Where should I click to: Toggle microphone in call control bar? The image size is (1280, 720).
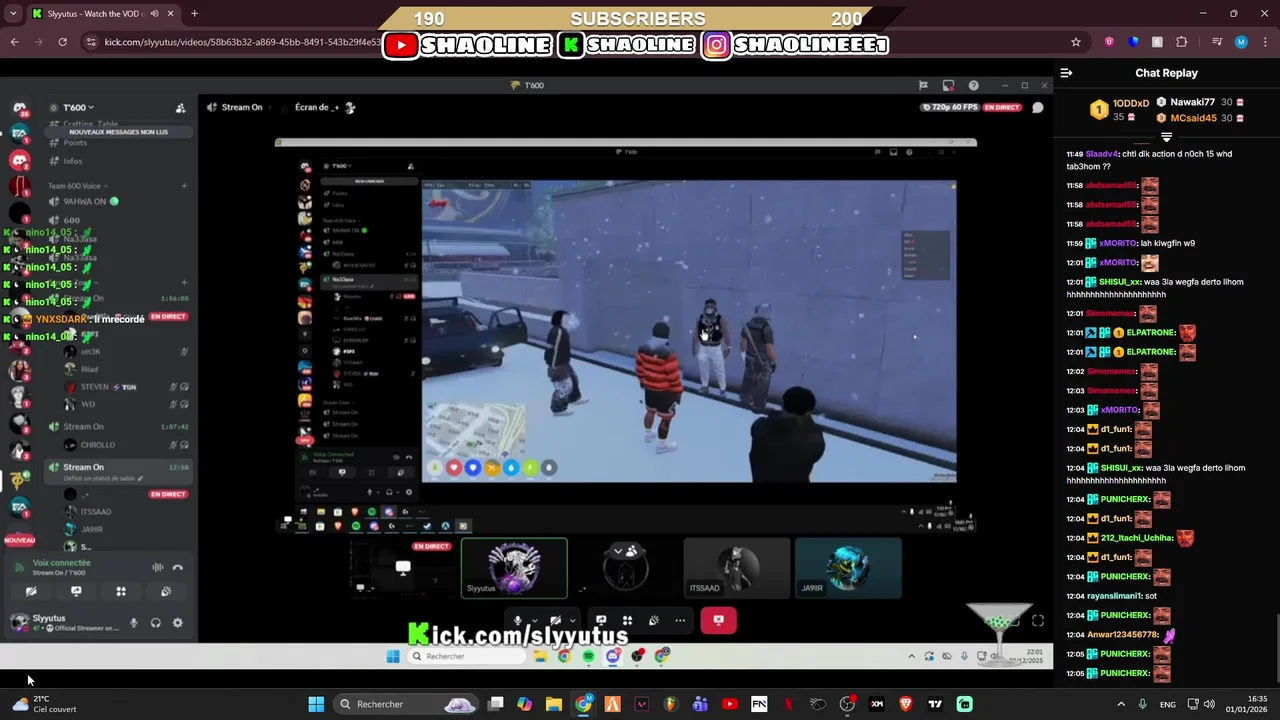click(x=518, y=620)
